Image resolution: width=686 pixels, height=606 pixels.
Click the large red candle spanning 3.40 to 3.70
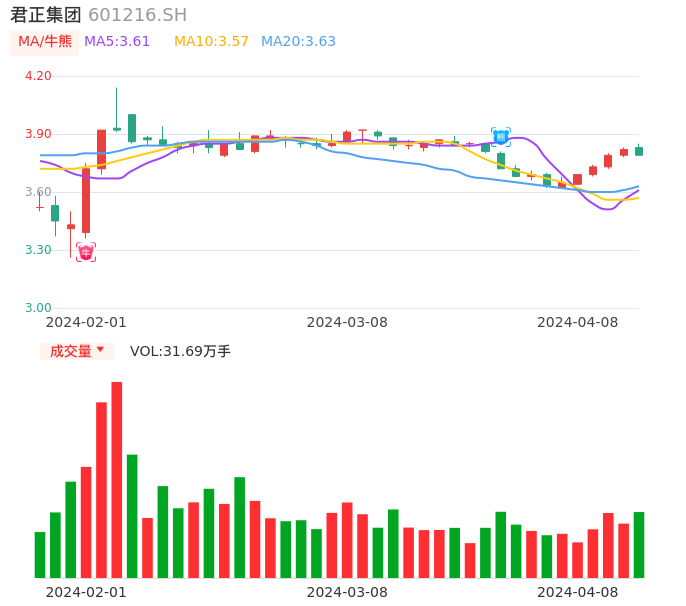[x=86, y=201]
